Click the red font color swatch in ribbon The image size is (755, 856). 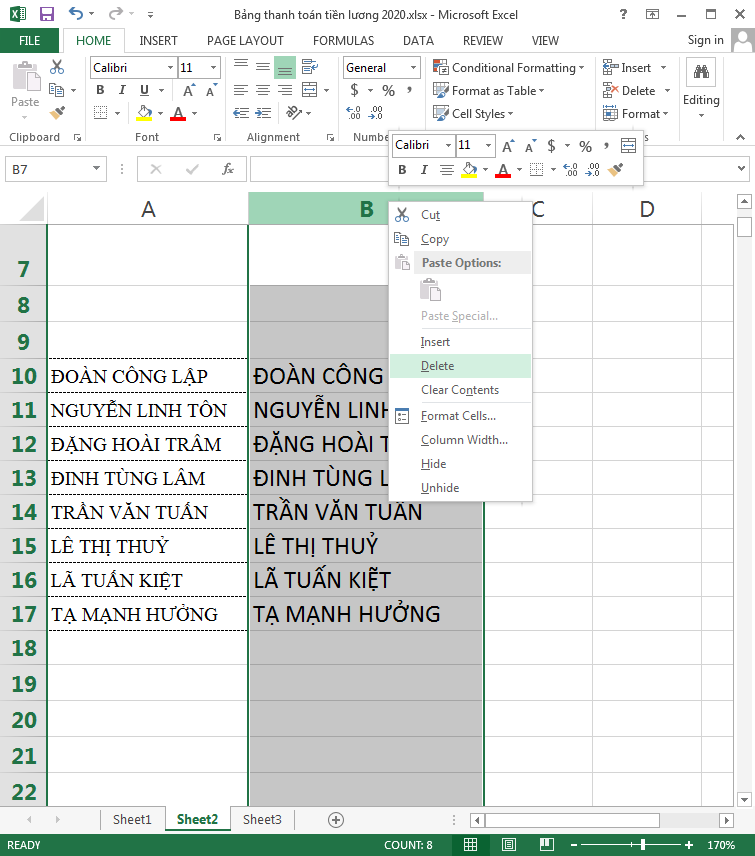tap(178, 114)
